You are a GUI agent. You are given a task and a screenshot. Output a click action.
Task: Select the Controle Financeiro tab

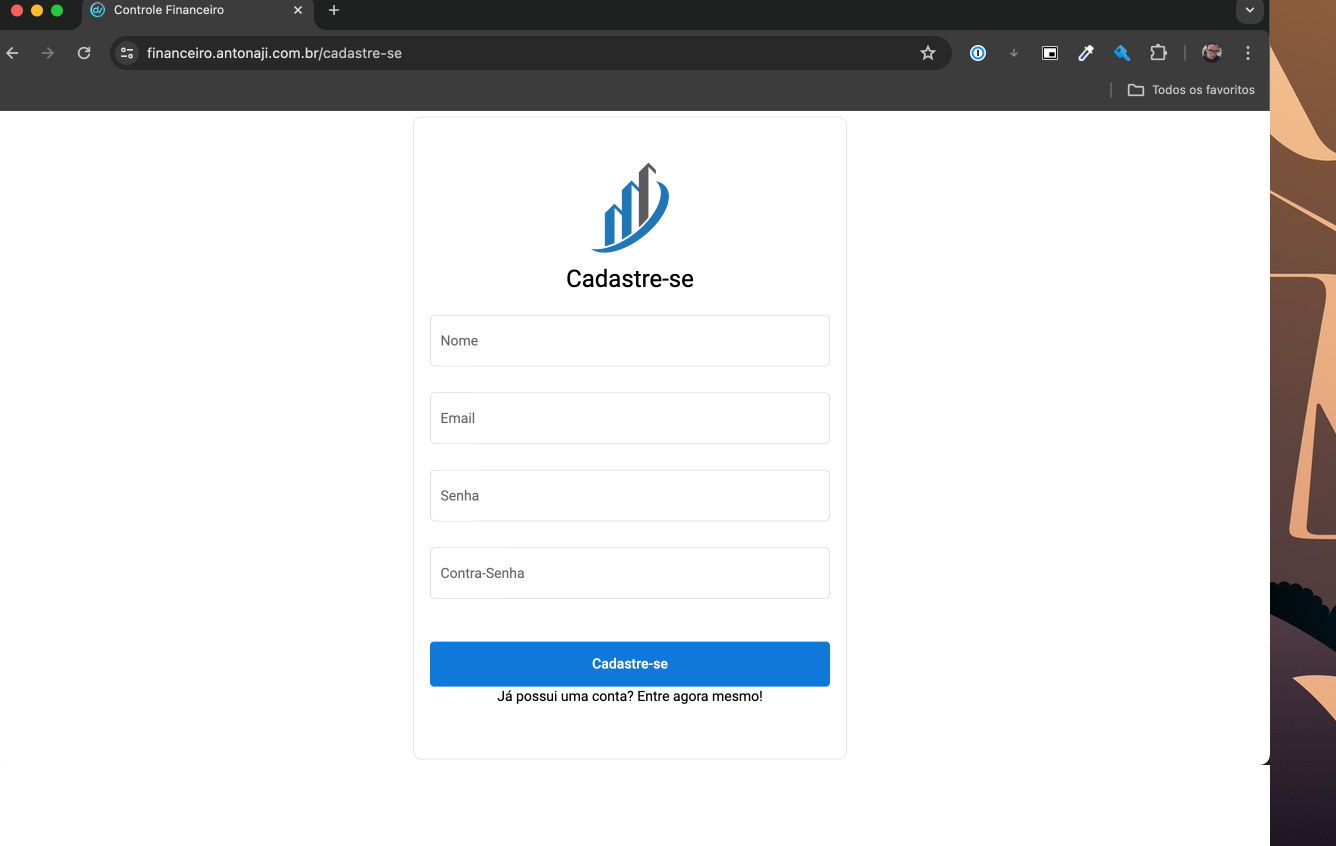pos(197,11)
